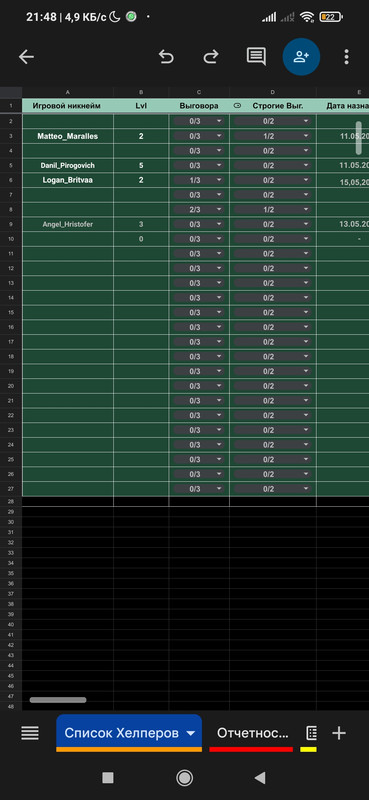The height and width of the screenshot is (800, 369).
Task: Open Выговора dropdown in row 27
Action: click(199, 489)
